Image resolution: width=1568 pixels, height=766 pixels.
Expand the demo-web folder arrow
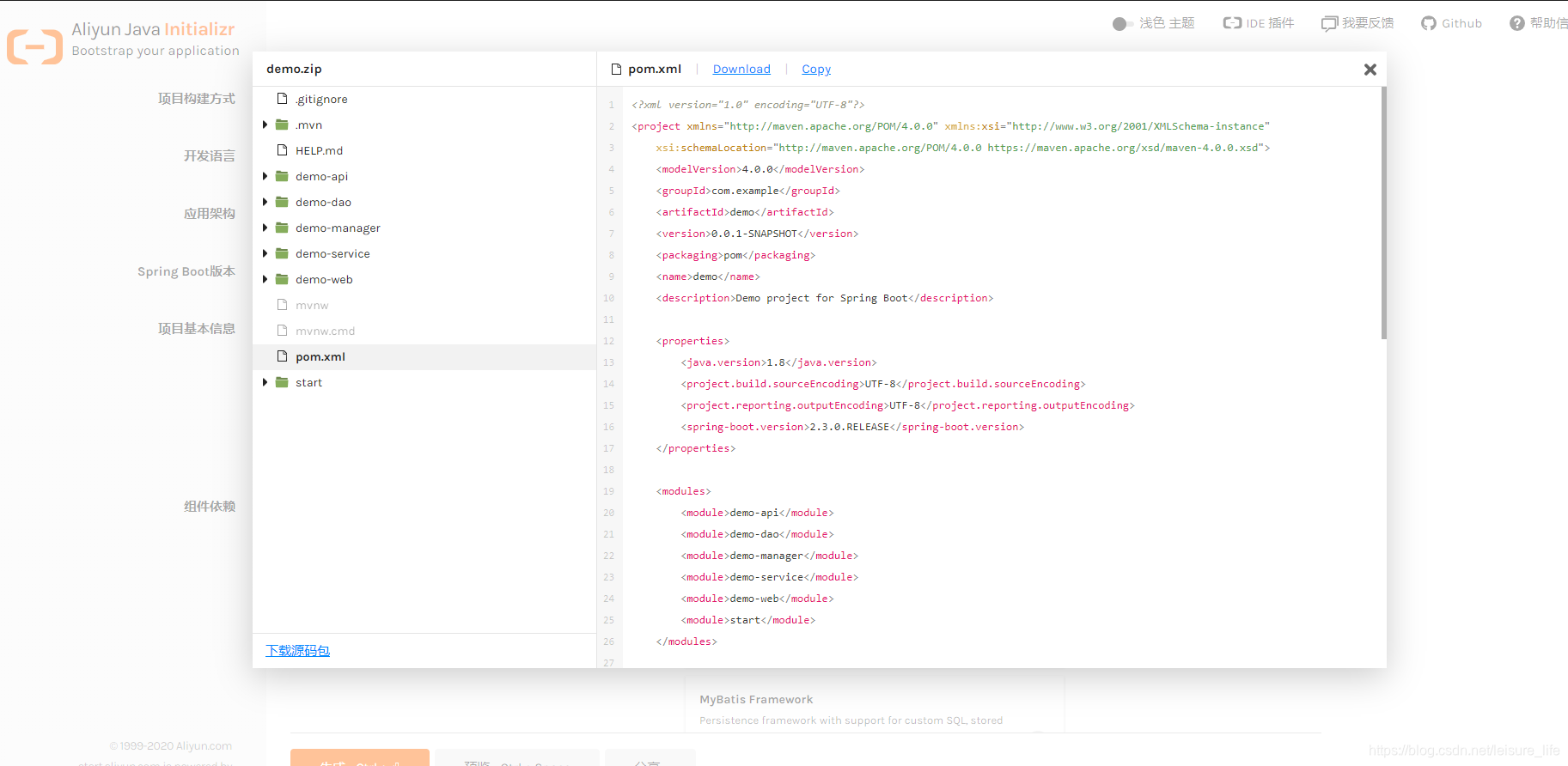[265, 279]
